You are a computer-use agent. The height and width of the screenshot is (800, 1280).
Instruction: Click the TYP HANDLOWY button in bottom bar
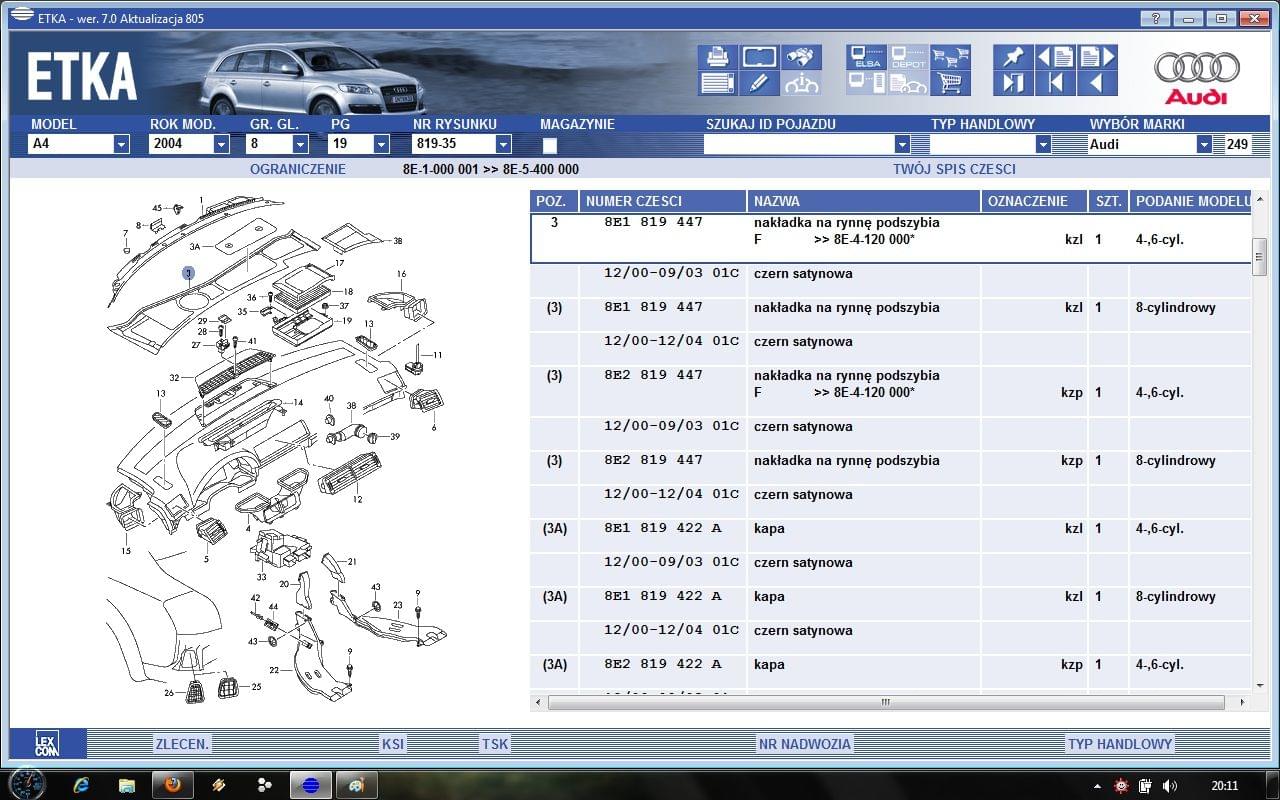point(1120,744)
